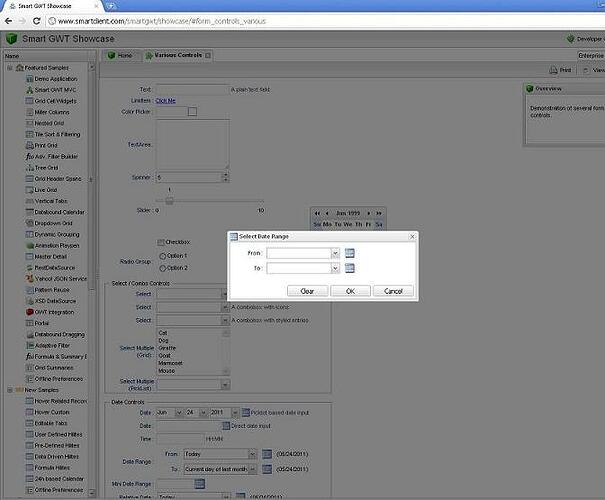Open the From date chooser calendar icon in dialog
The width and height of the screenshot is (605, 500).
pos(350,253)
